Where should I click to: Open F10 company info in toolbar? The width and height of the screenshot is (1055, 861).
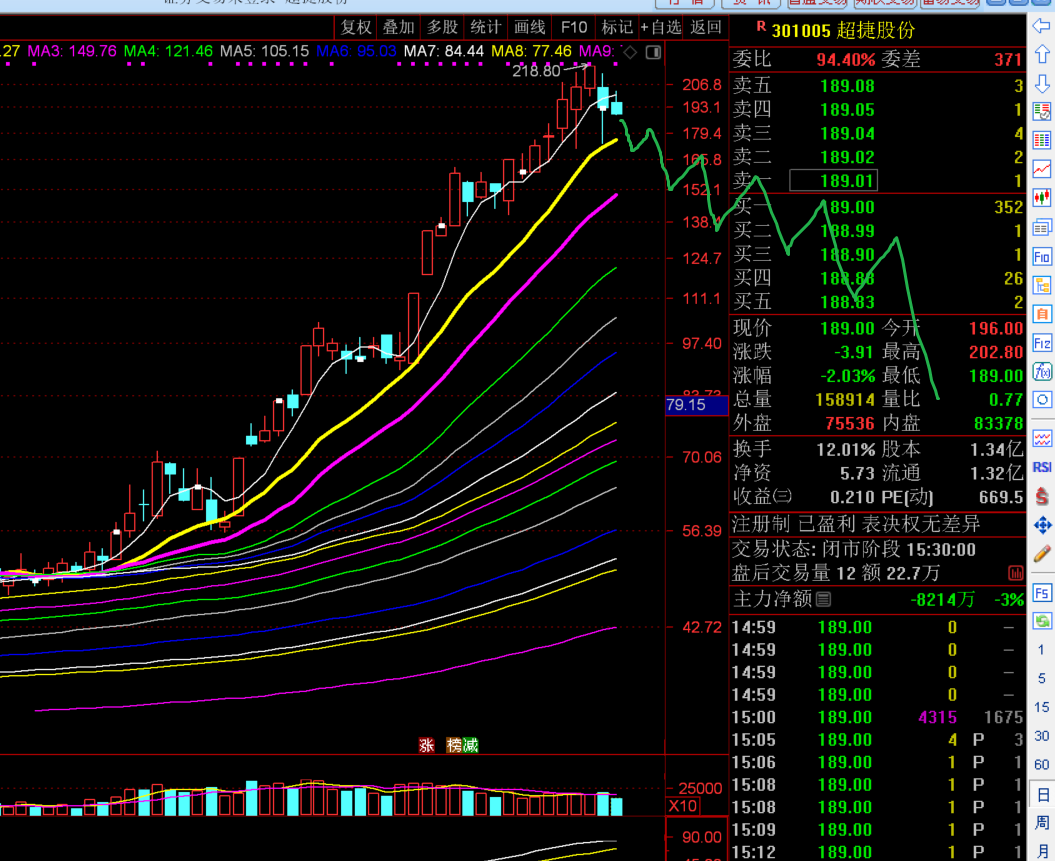(573, 27)
